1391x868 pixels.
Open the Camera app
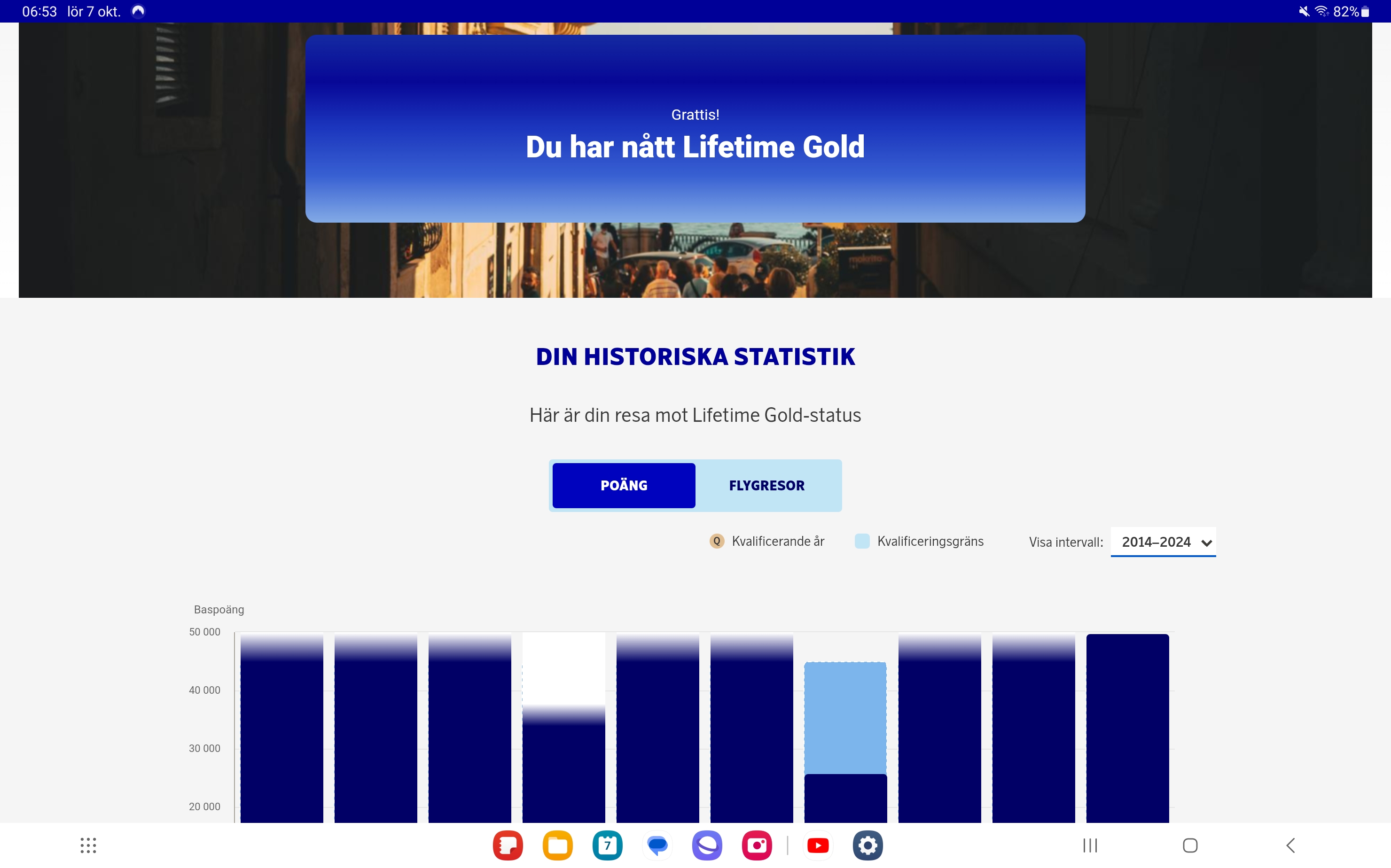(x=757, y=845)
